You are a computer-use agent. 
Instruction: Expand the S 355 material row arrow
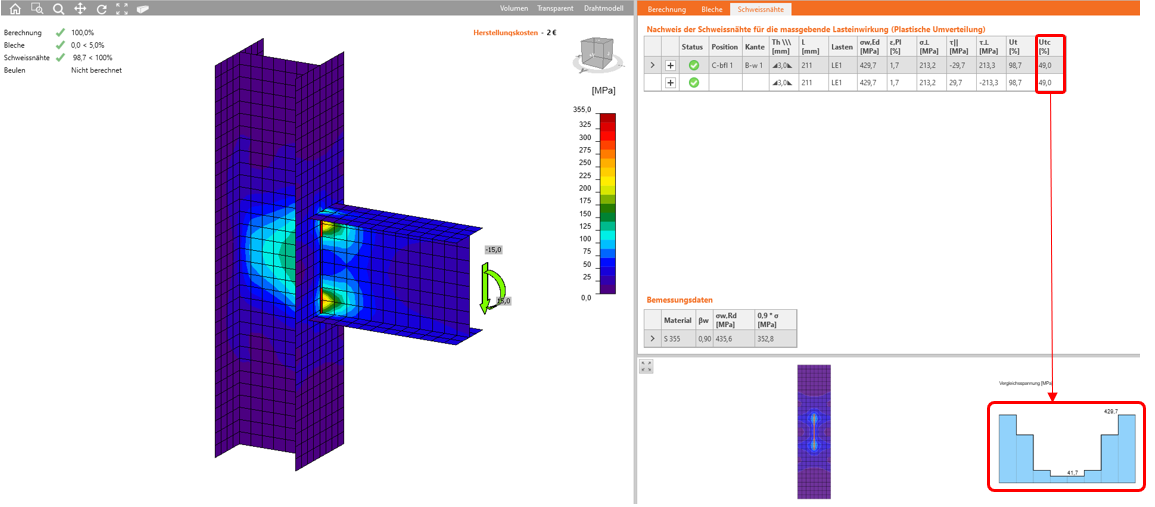(652, 340)
